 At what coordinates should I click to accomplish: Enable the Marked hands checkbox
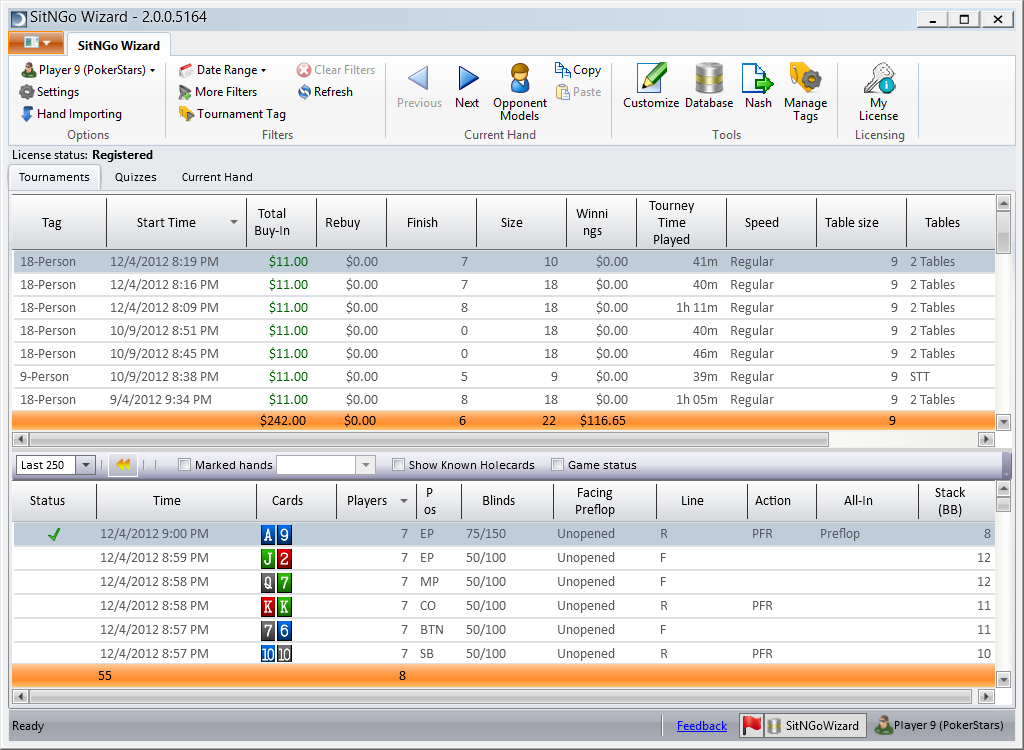[184, 465]
